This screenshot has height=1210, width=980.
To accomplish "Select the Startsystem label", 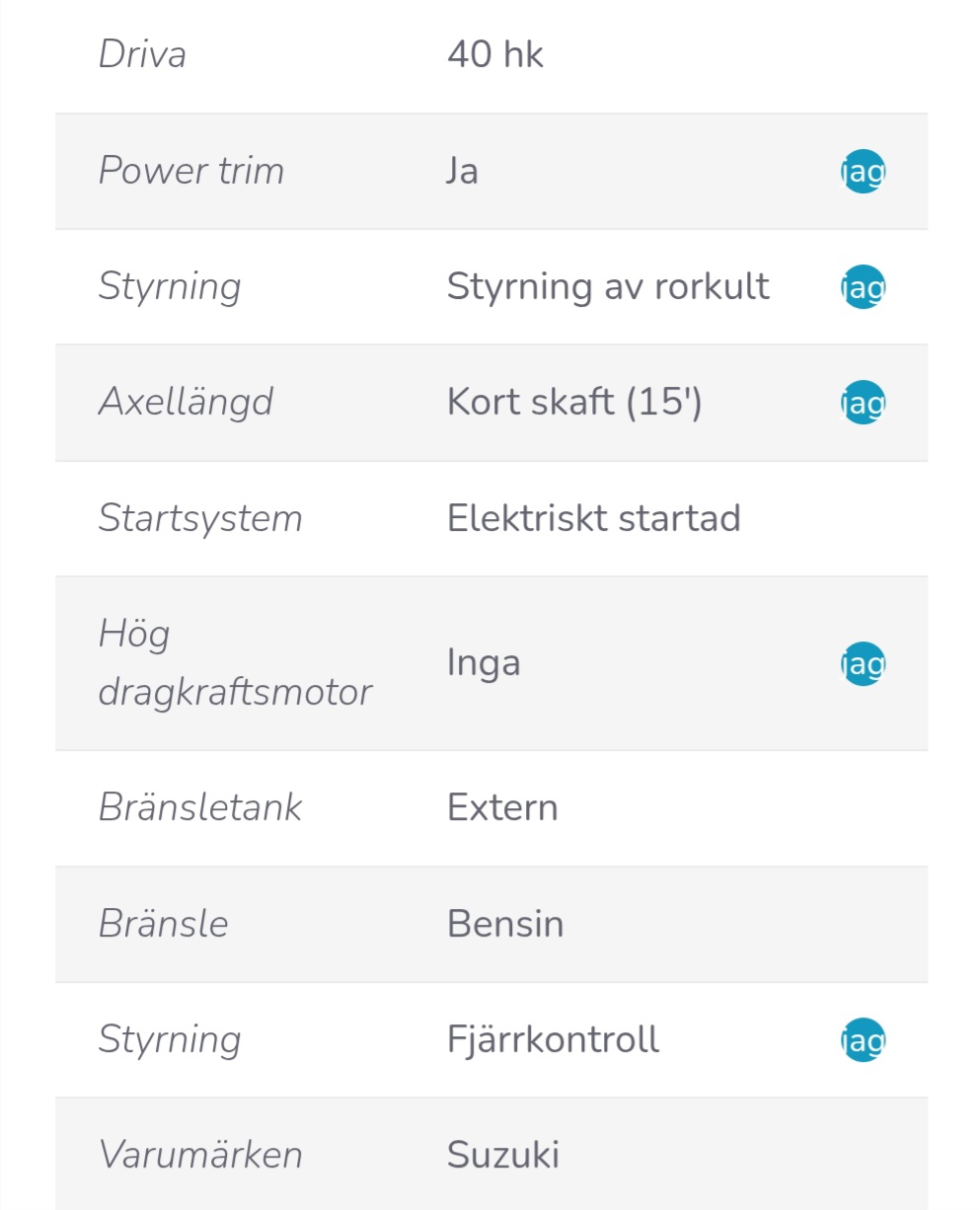I will [200, 519].
